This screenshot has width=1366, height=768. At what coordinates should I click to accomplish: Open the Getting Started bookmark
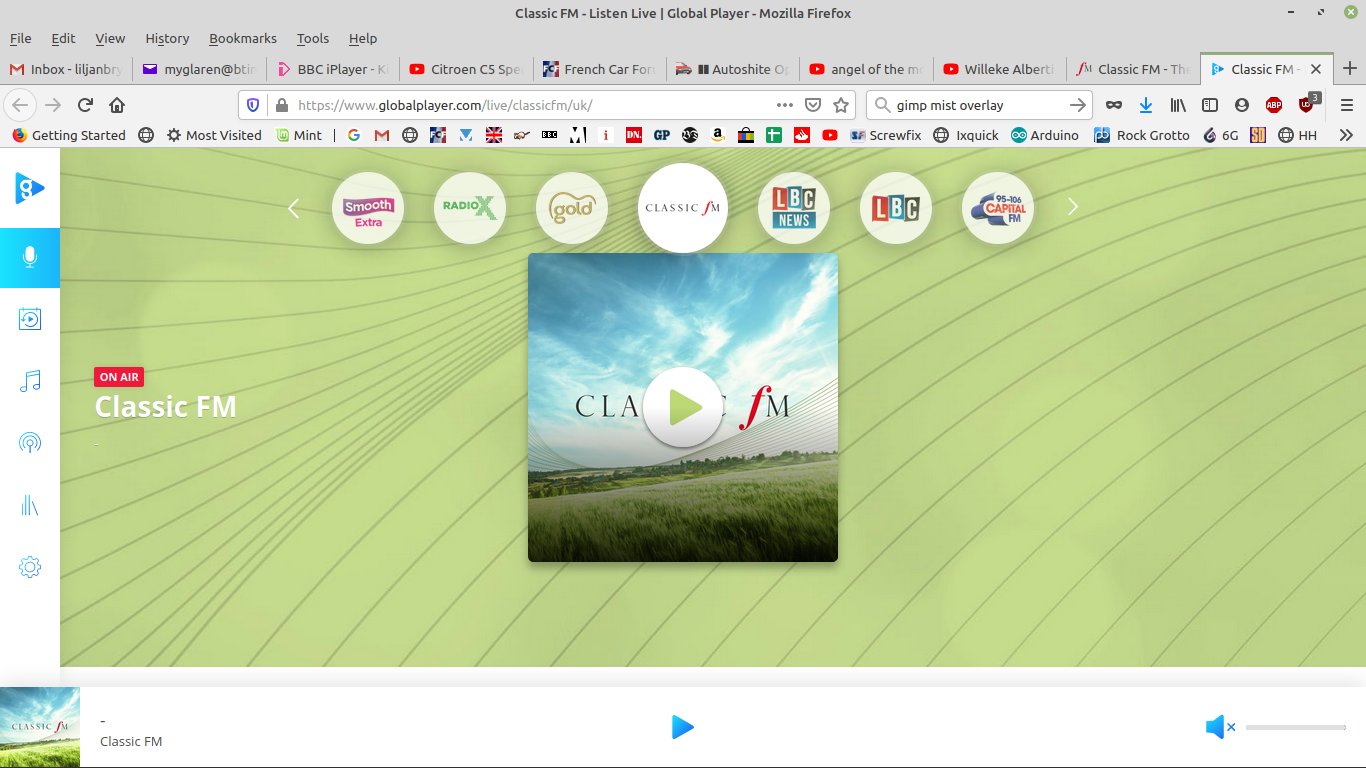coord(68,135)
